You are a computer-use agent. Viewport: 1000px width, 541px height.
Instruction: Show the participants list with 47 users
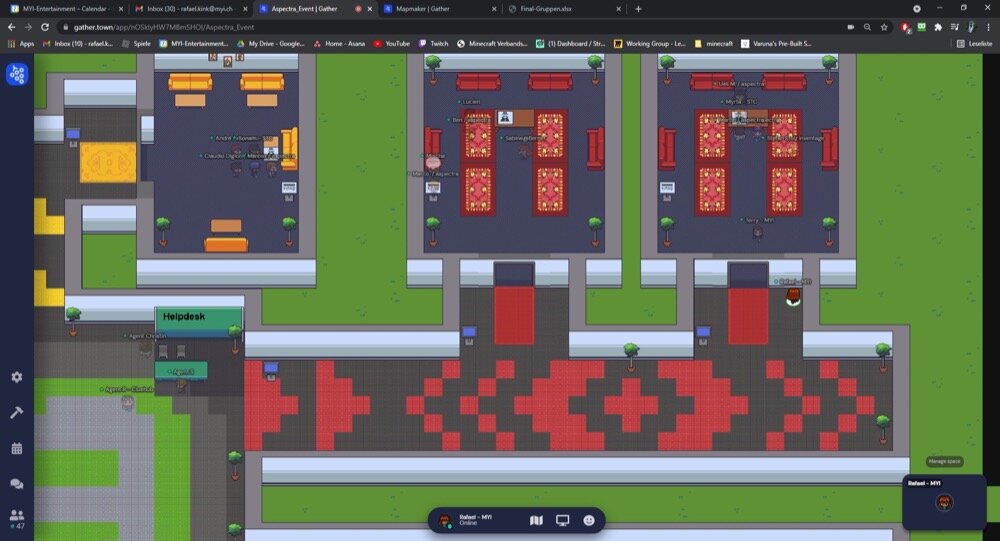click(x=16, y=518)
